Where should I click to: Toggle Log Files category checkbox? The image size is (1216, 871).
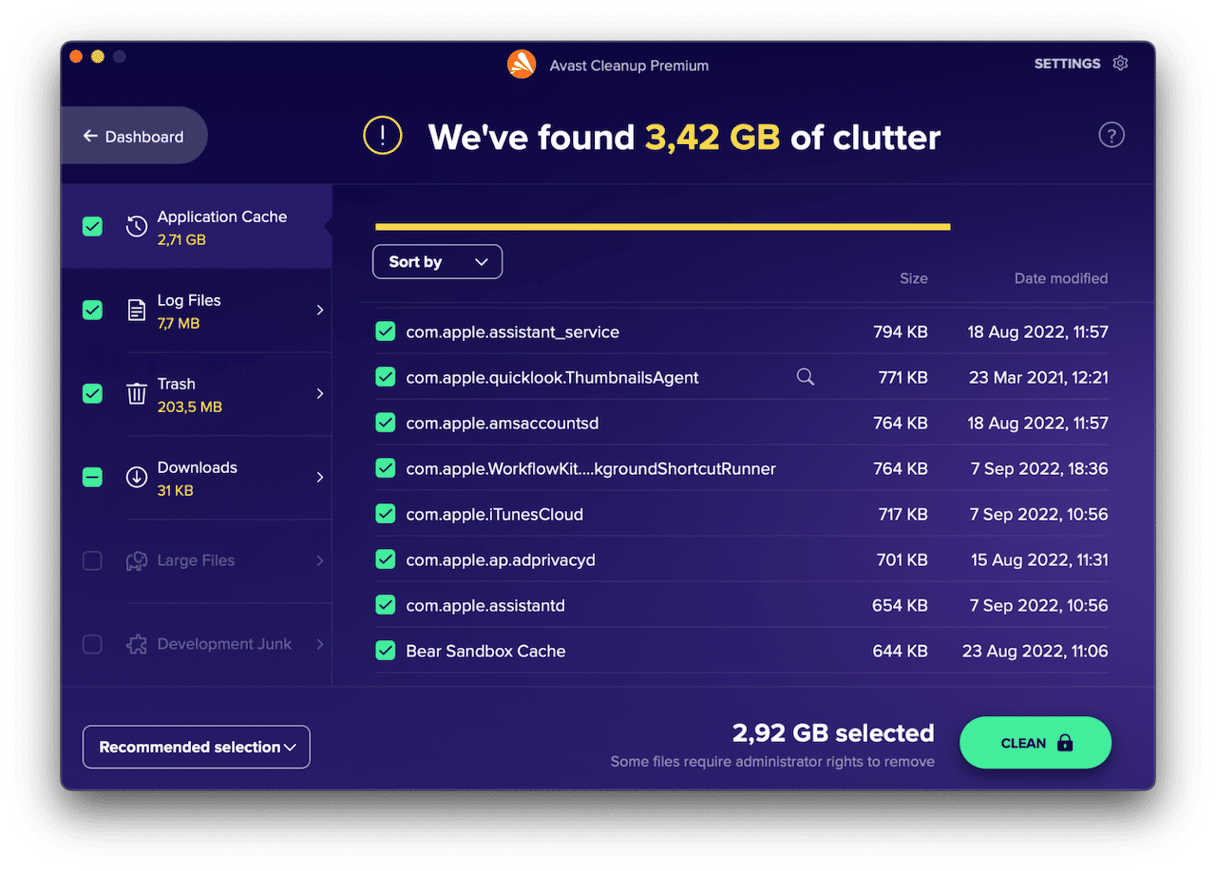(92, 311)
